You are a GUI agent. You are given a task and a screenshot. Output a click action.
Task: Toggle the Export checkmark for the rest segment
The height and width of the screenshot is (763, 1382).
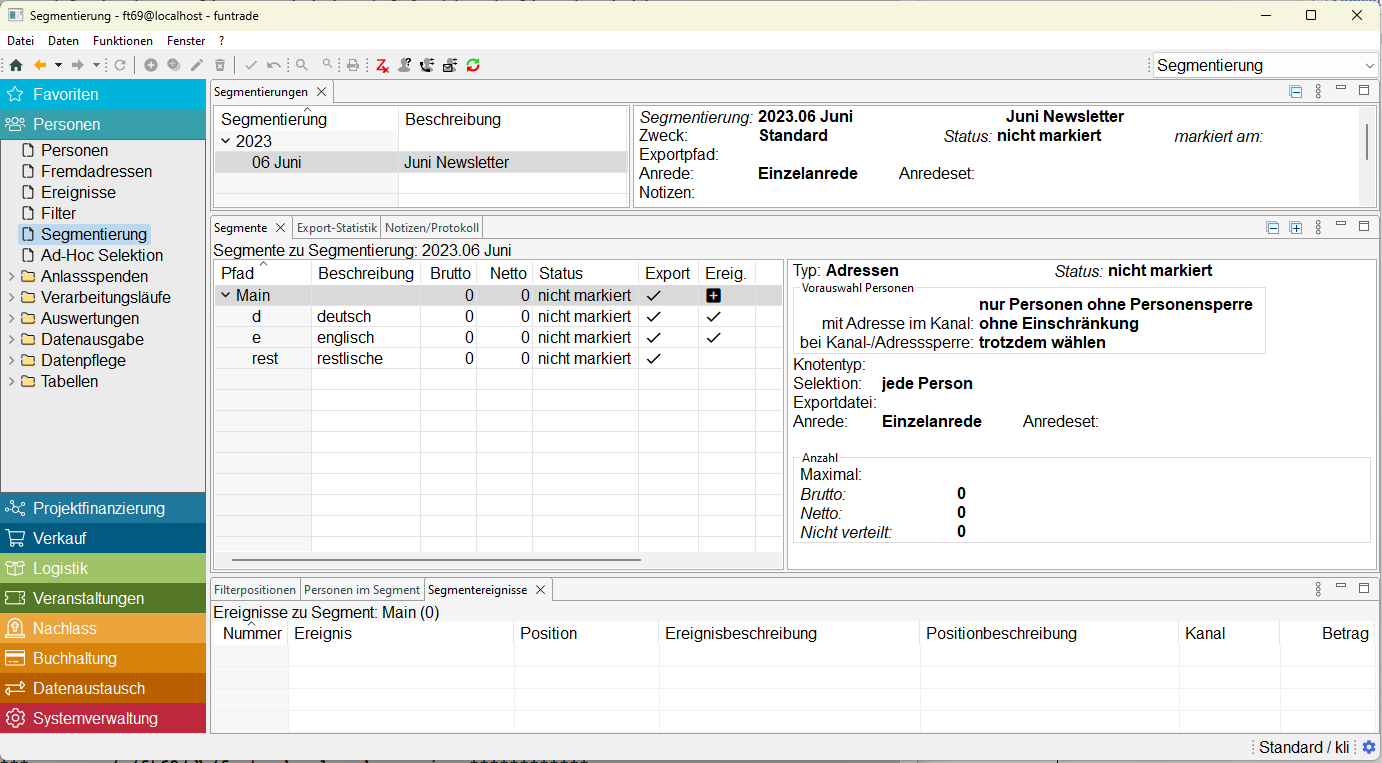point(654,359)
